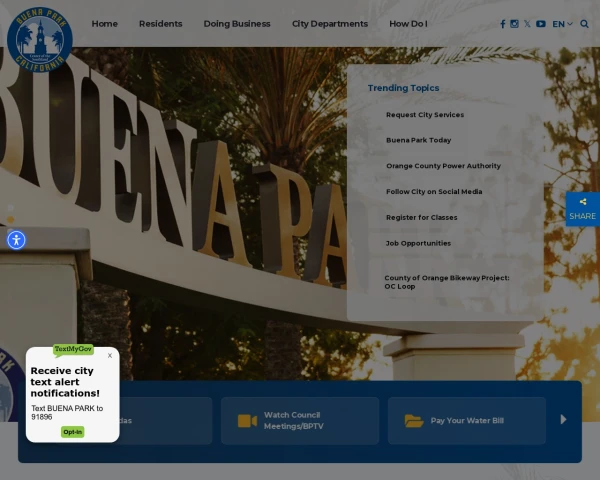Advance quick links with the right arrow
600x480 pixels.
coord(563,420)
